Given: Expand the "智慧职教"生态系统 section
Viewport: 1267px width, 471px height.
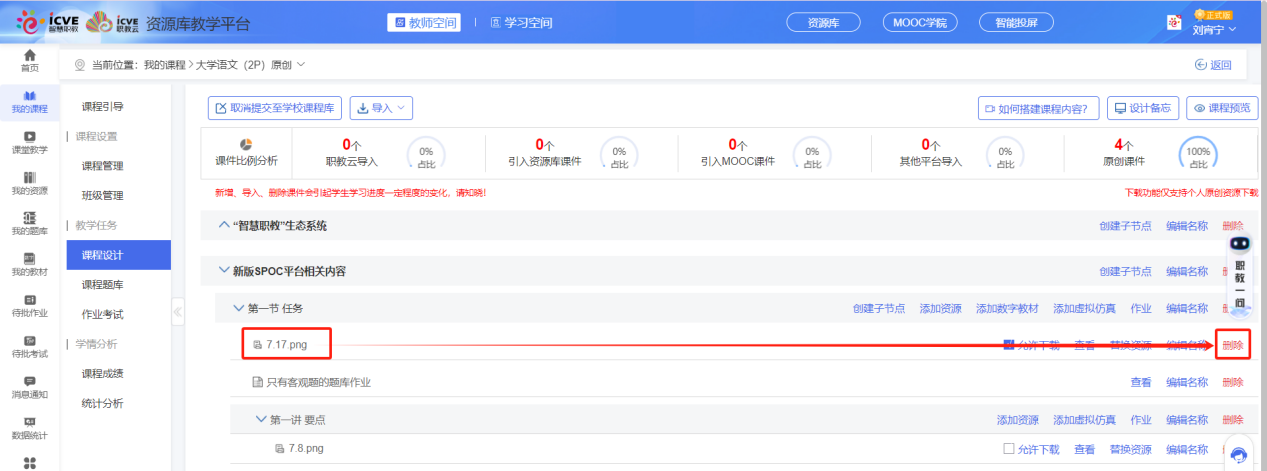Looking at the screenshot, I should (224, 226).
